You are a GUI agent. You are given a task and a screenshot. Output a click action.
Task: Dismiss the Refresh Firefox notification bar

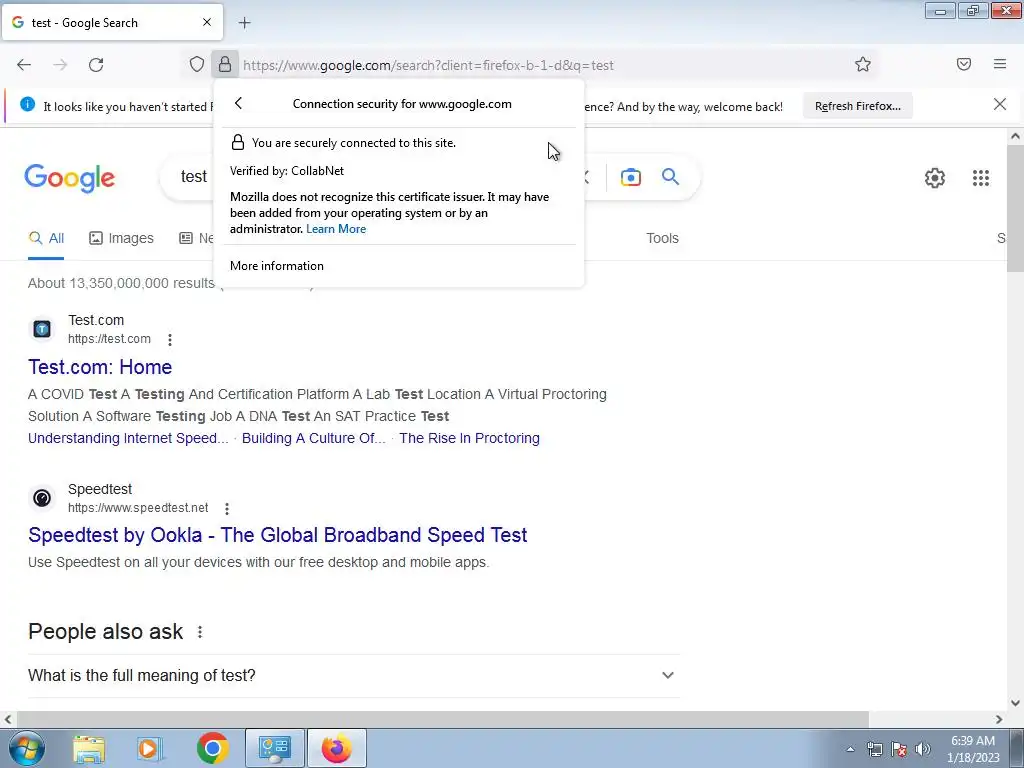(x=999, y=104)
